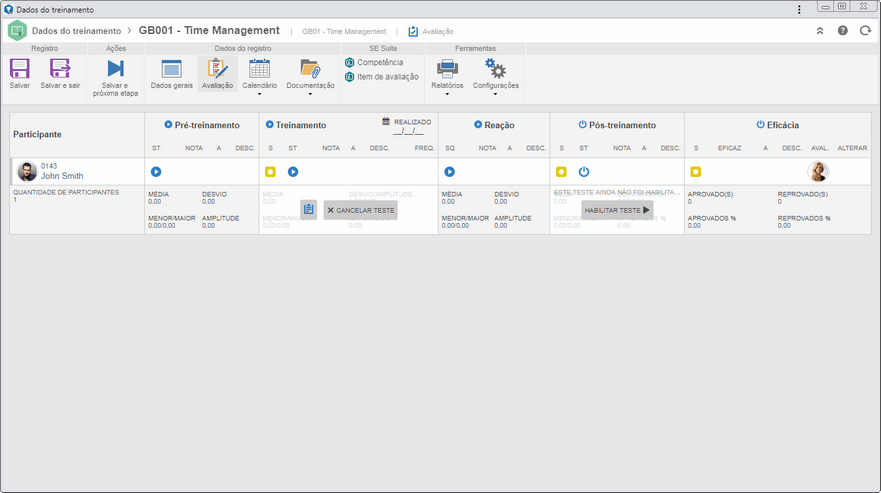
Task: Click the help question mark icon
Action: 842,31
